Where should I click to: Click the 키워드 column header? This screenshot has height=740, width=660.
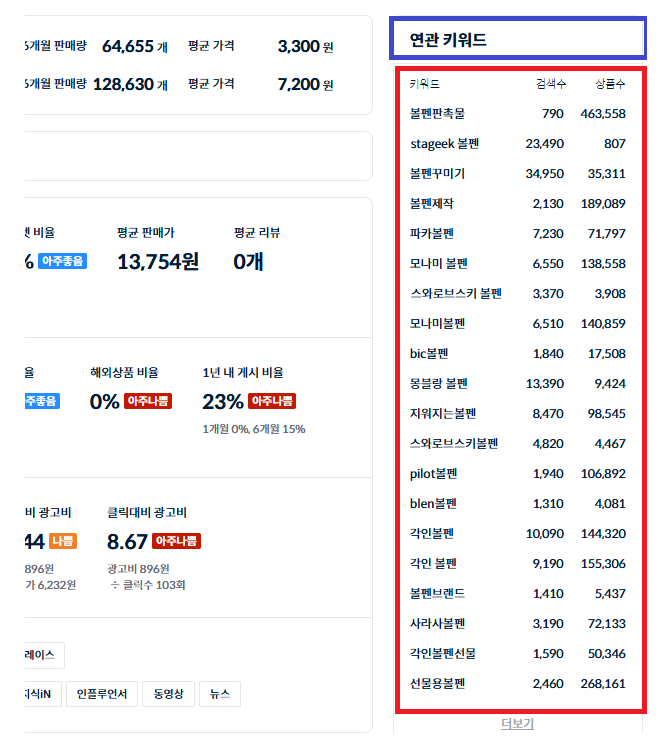tap(424, 84)
